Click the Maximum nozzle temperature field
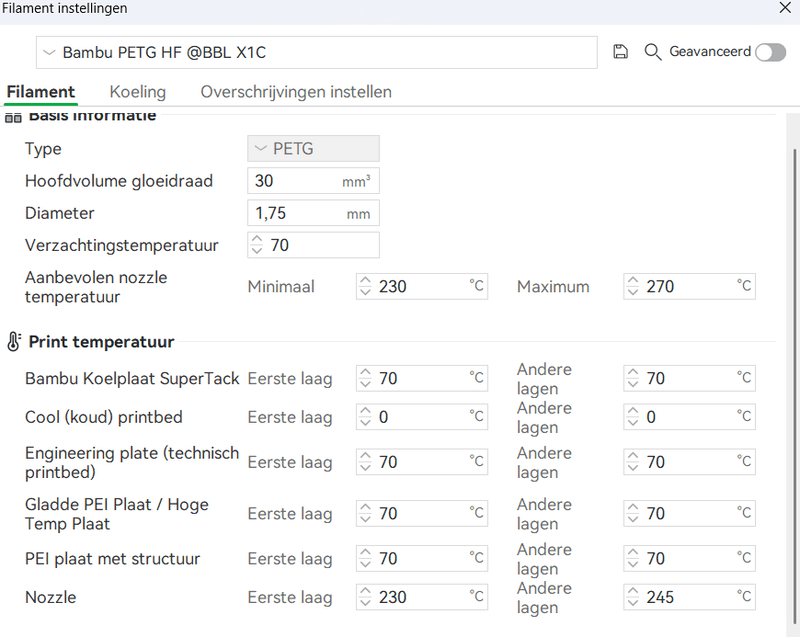Viewport: 800px width, 637px height. coord(688,287)
